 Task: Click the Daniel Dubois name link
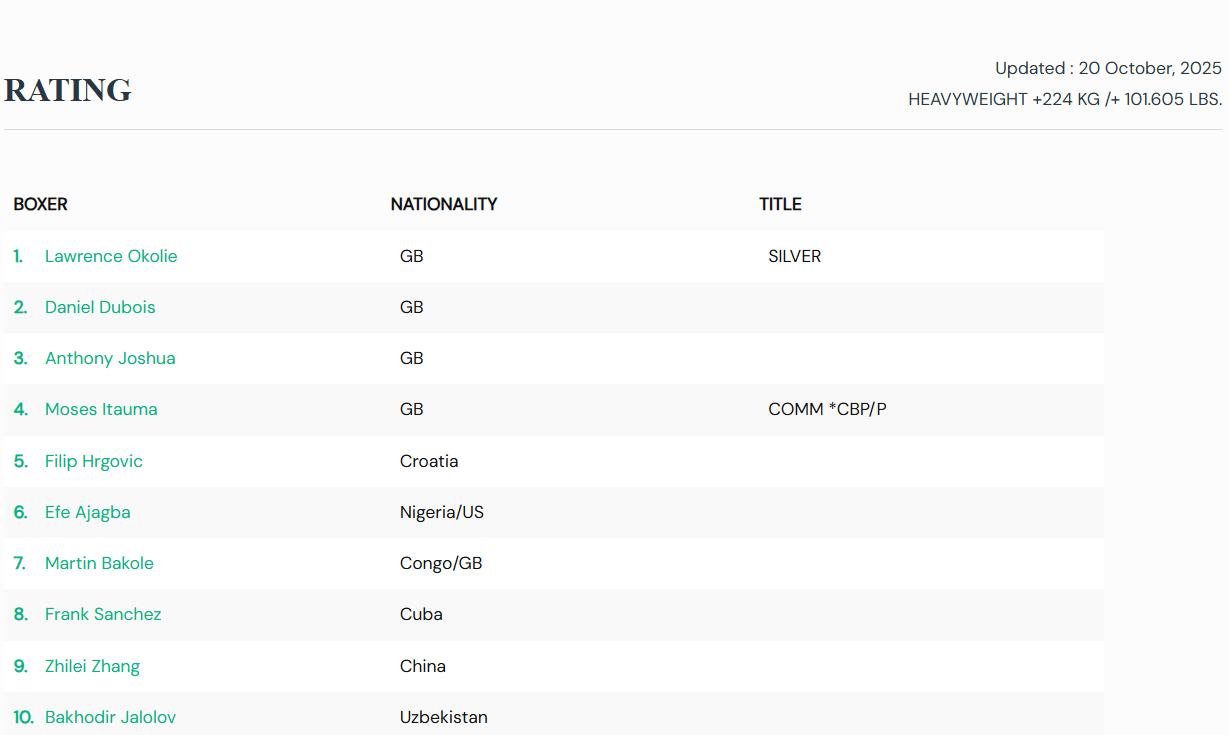100,307
